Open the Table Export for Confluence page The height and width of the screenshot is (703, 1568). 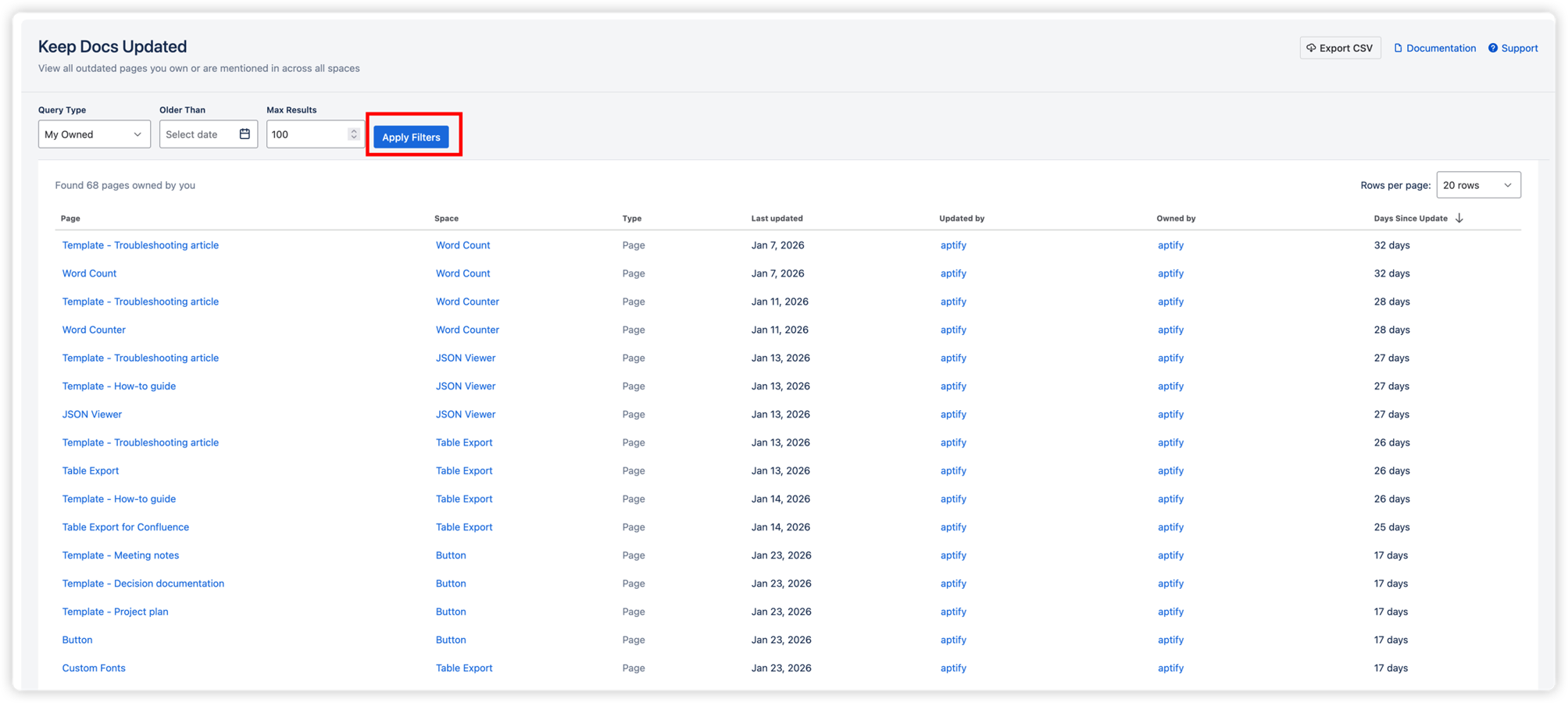click(x=125, y=526)
